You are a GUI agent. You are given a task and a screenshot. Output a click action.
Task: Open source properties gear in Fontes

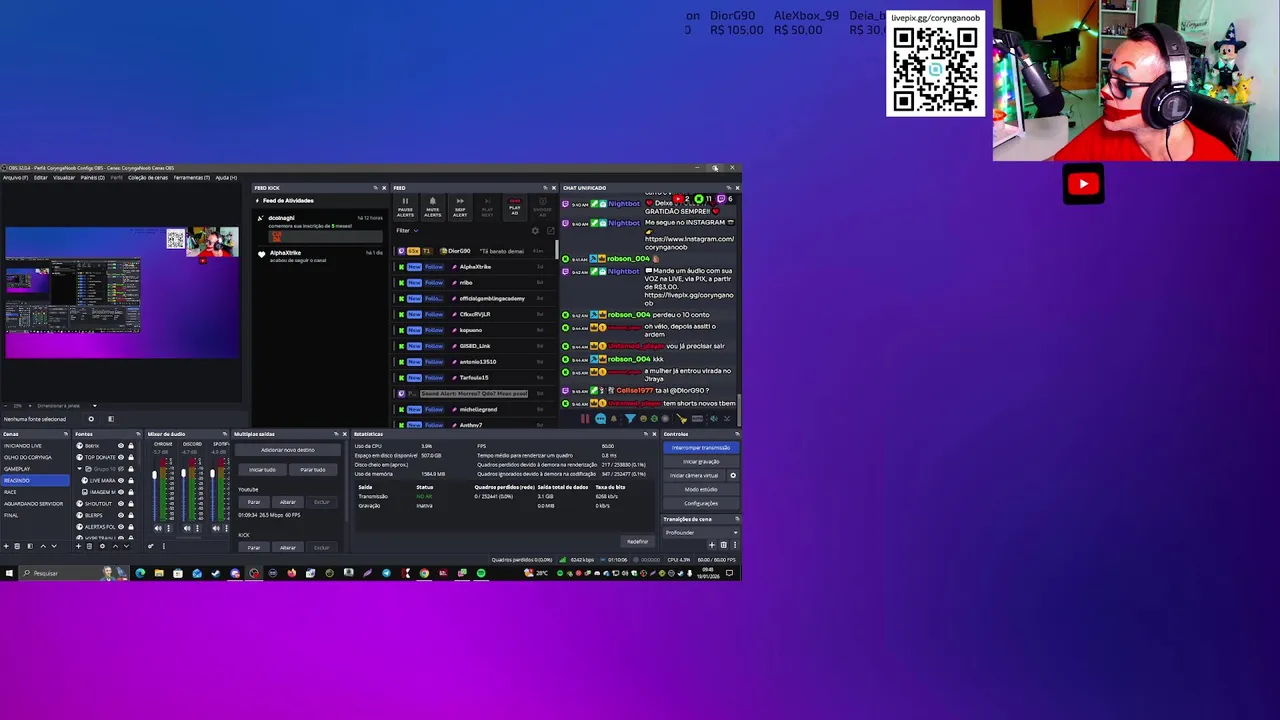pos(102,546)
